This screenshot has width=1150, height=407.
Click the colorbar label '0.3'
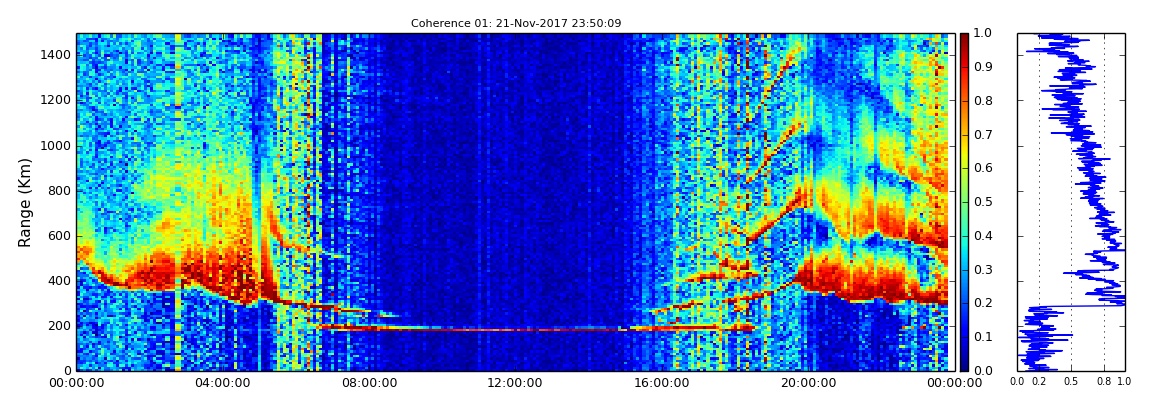981,269
